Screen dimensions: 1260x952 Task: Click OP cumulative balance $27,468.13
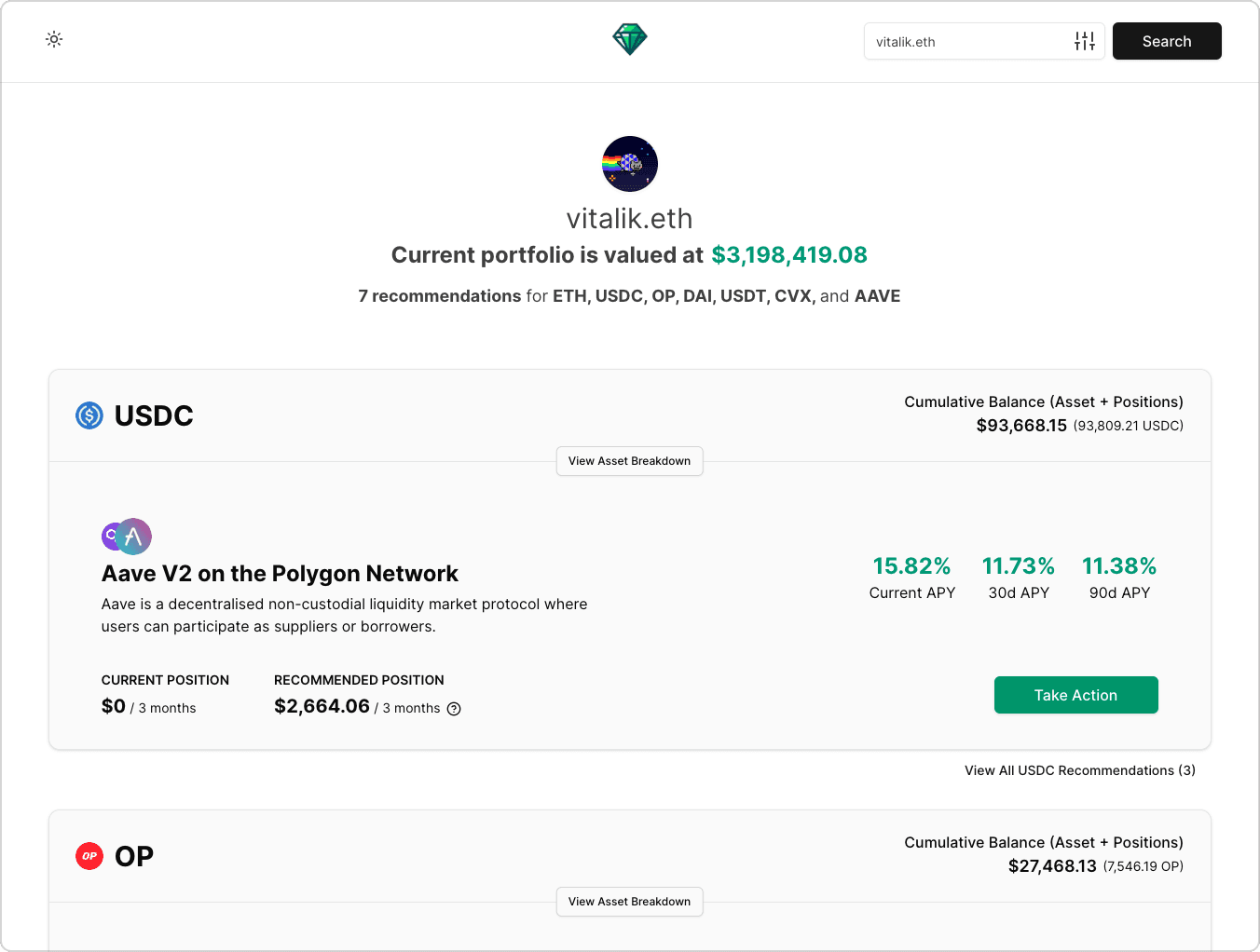(1052, 866)
